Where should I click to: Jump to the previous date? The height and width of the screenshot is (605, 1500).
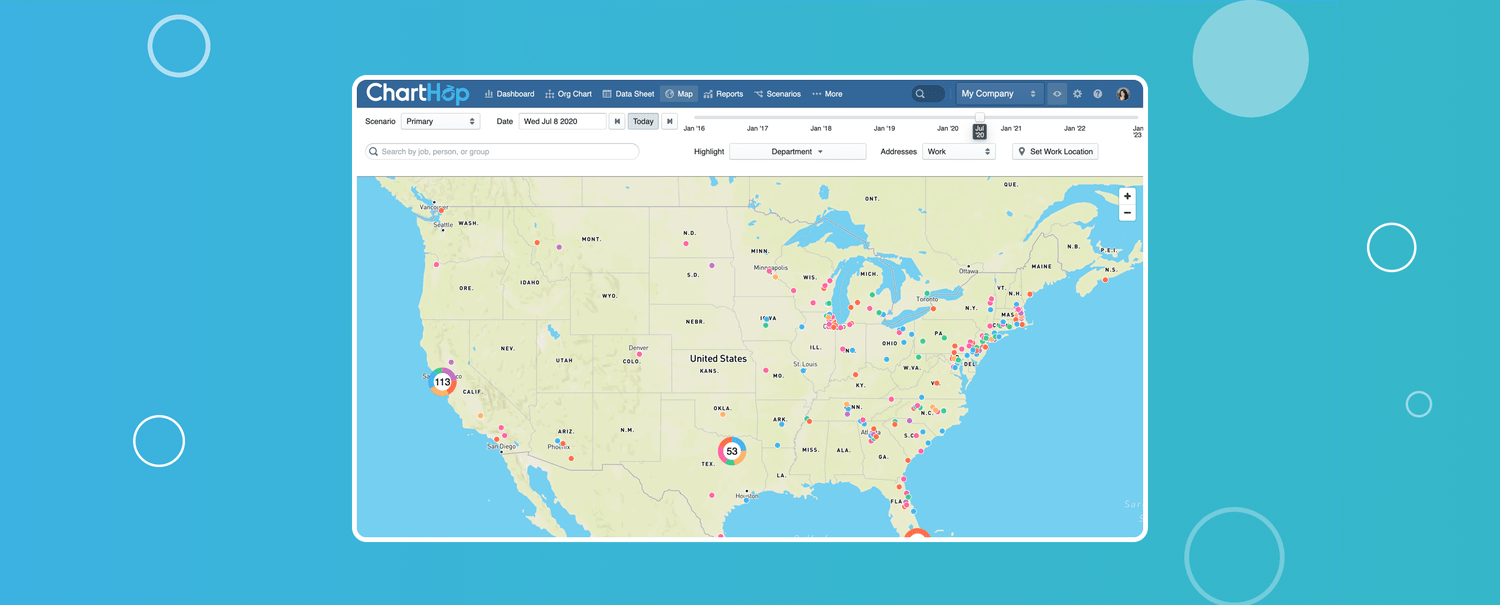[617, 121]
